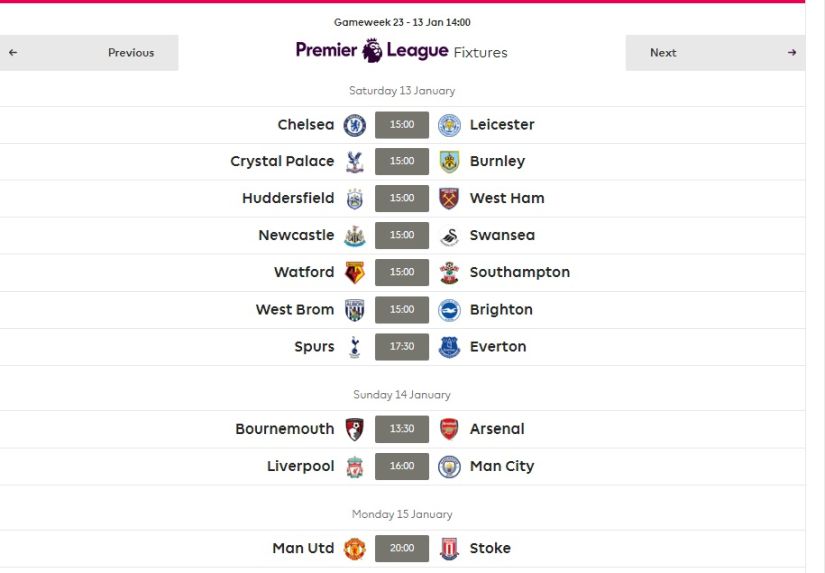825x573 pixels.
Task: Click the right arrow on Next button
Action: click(791, 53)
